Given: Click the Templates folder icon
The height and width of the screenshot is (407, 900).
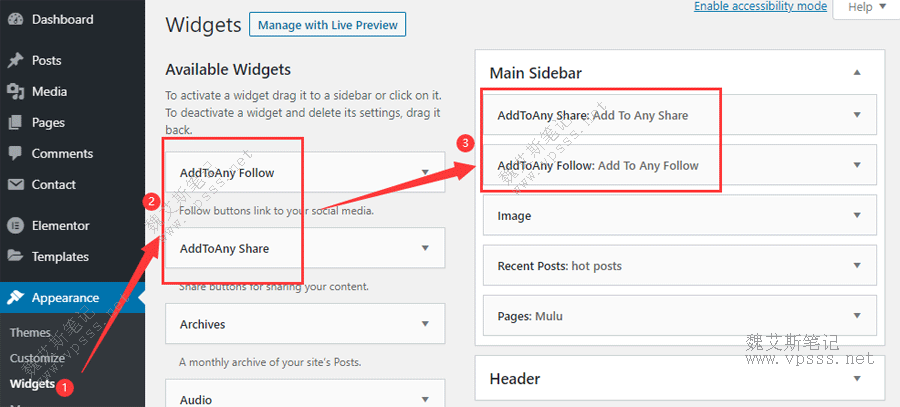Looking at the screenshot, I should [15, 256].
